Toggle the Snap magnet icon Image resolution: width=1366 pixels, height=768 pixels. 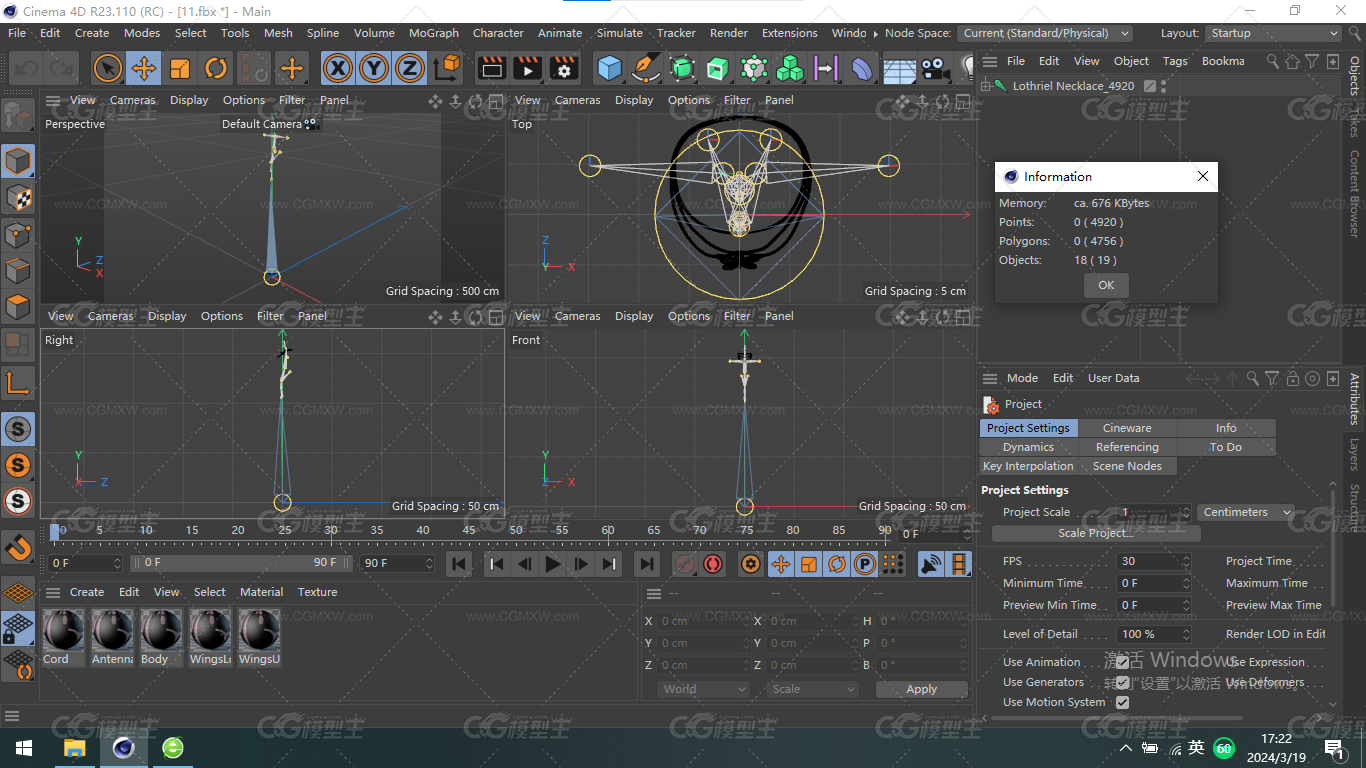pyautogui.click(x=18, y=547)
